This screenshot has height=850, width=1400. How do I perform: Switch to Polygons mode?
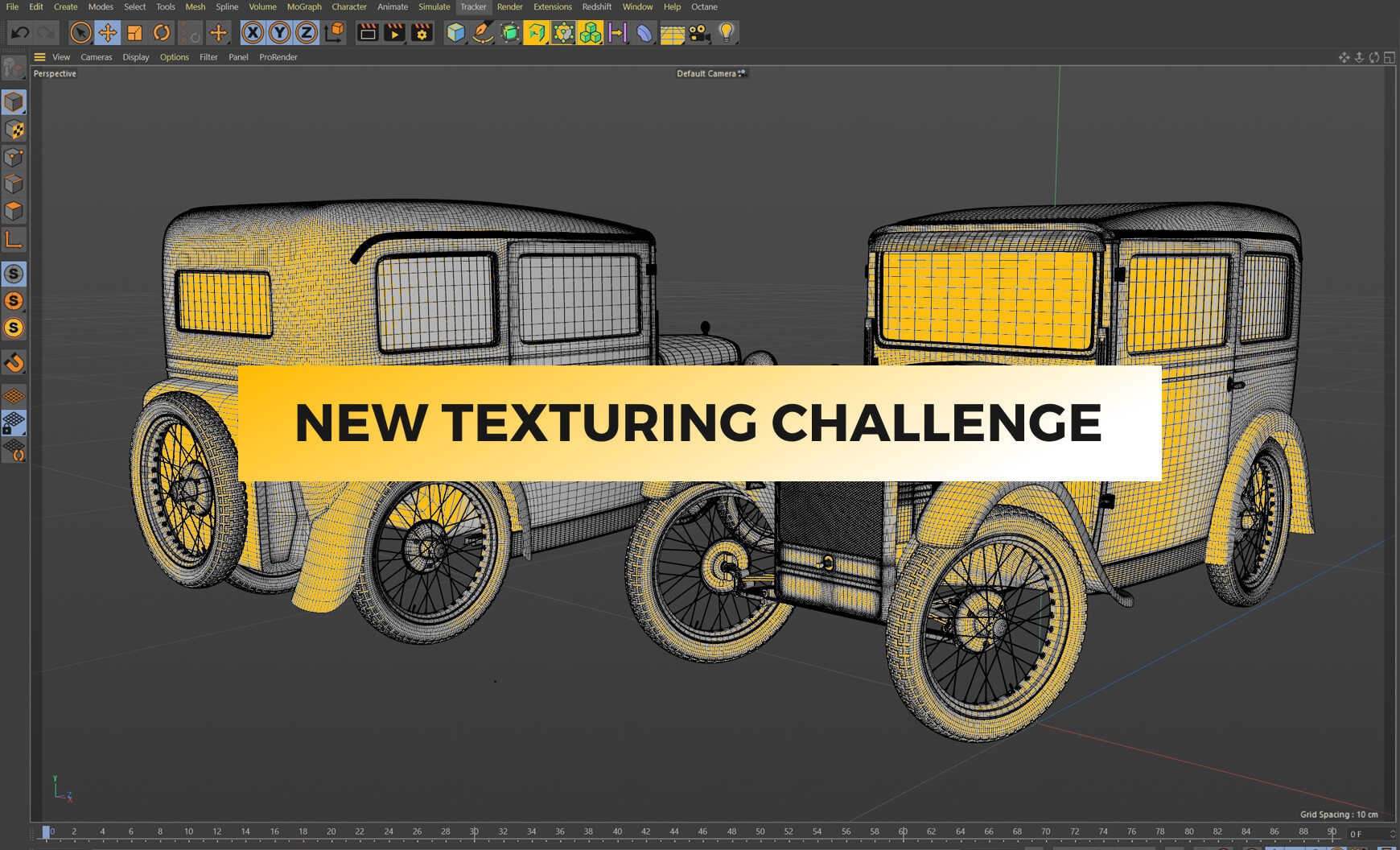point(14,211)
